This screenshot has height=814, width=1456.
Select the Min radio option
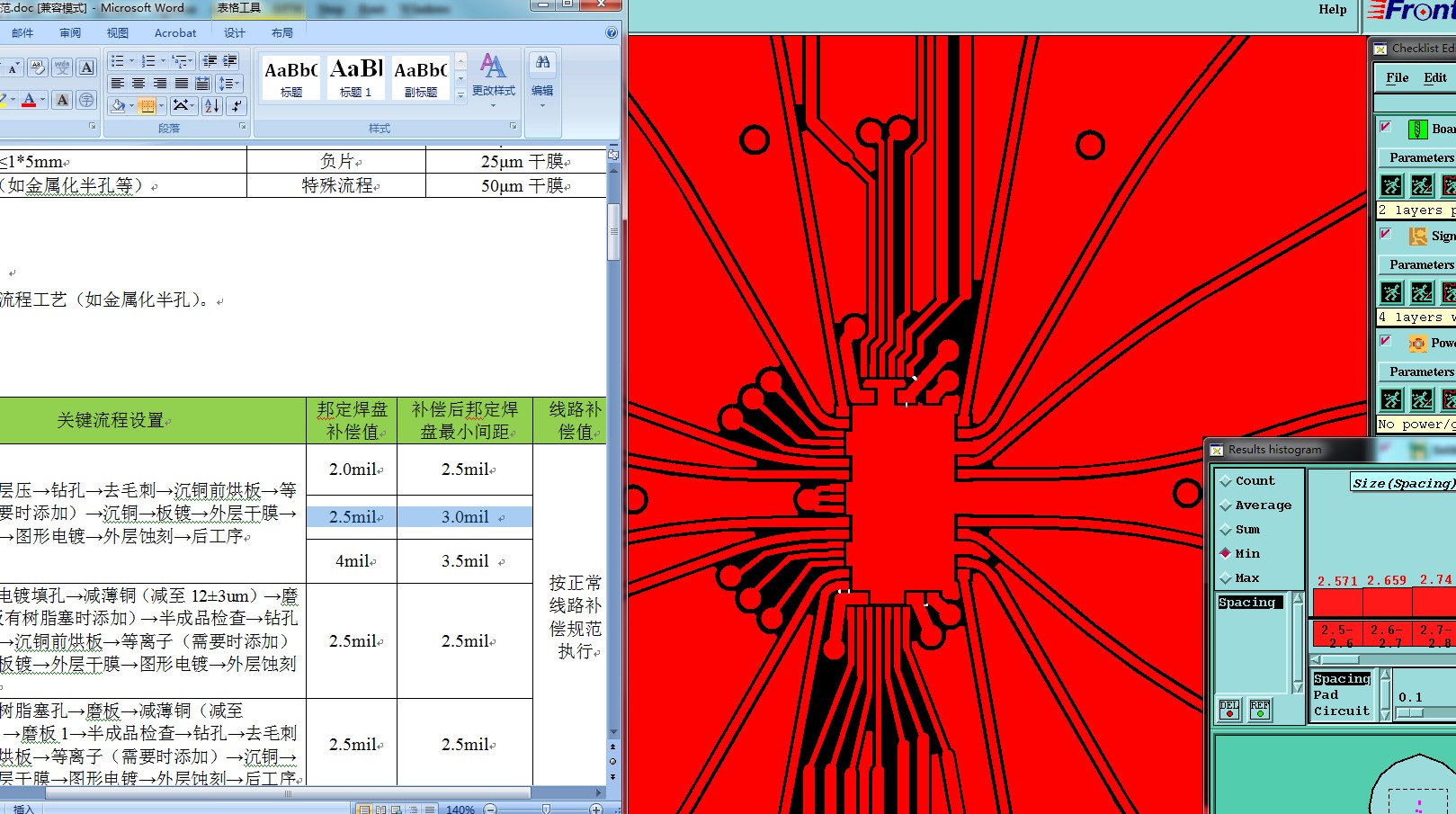[x=1239, y=554]
